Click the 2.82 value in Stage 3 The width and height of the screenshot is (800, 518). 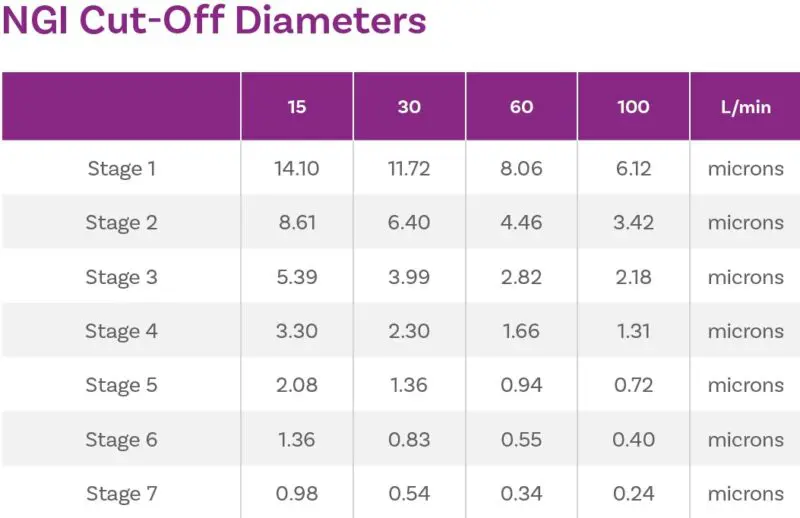pos(521,277)
